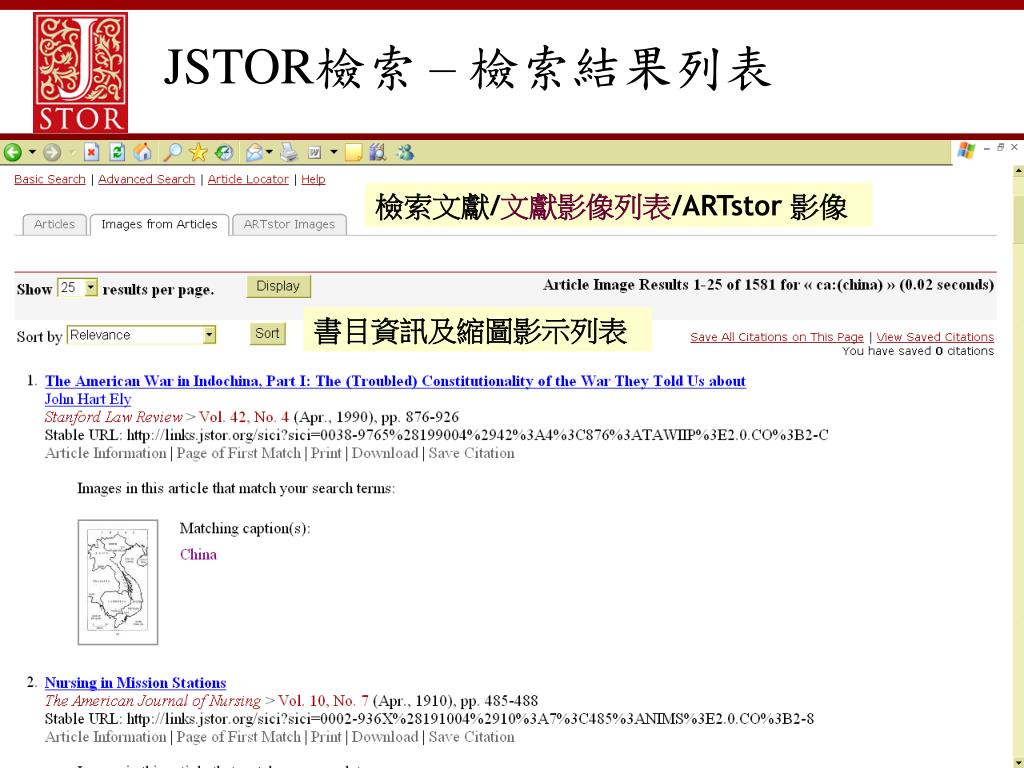Open the View Saved Citations link

pos(935,337)
